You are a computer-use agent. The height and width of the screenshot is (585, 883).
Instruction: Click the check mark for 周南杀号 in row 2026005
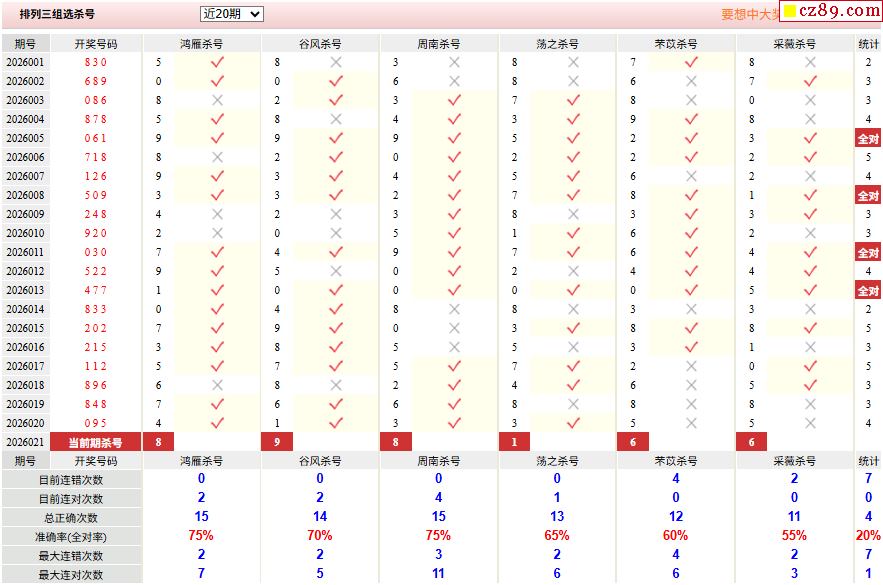click(454, 138)
